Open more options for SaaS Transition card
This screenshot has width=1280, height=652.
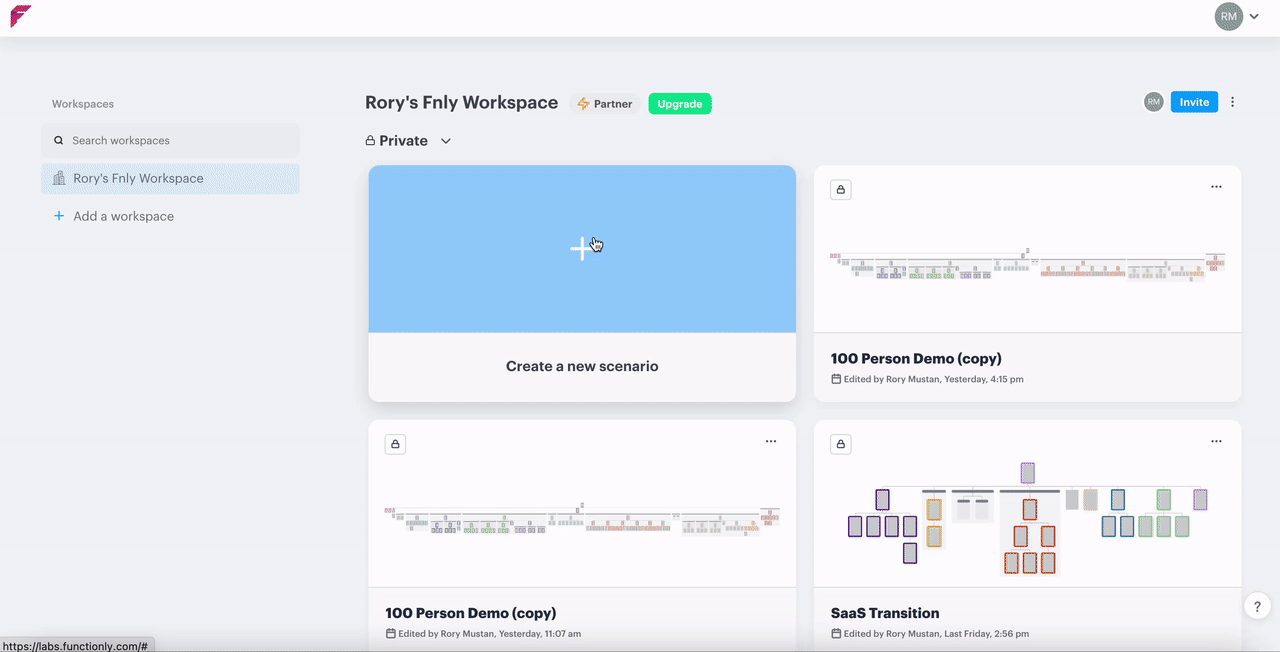pyautogui.click(x=1216, y=441)
